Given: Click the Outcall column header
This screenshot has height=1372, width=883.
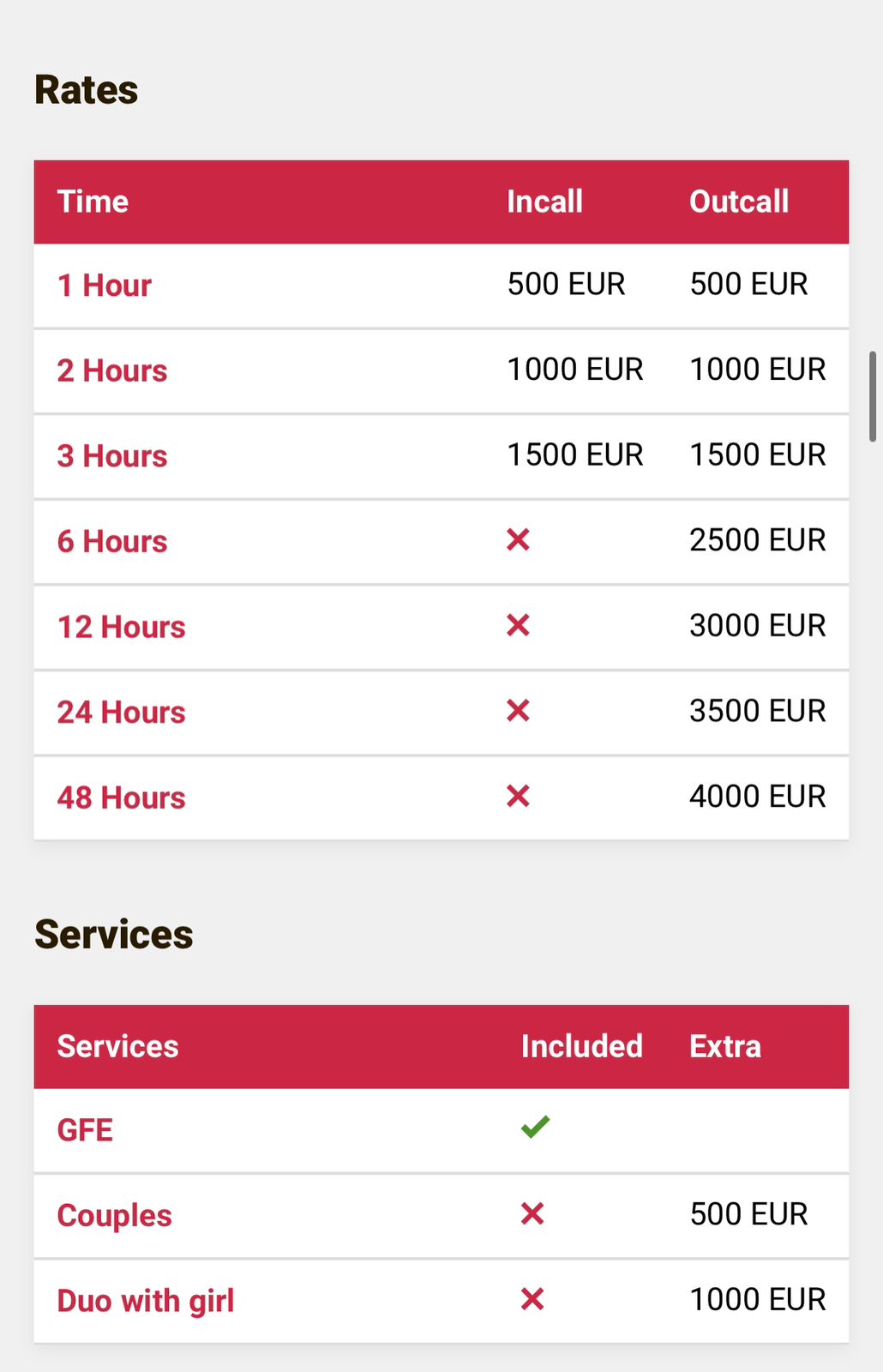Looking at the screenshot, I should click(739, 202).
